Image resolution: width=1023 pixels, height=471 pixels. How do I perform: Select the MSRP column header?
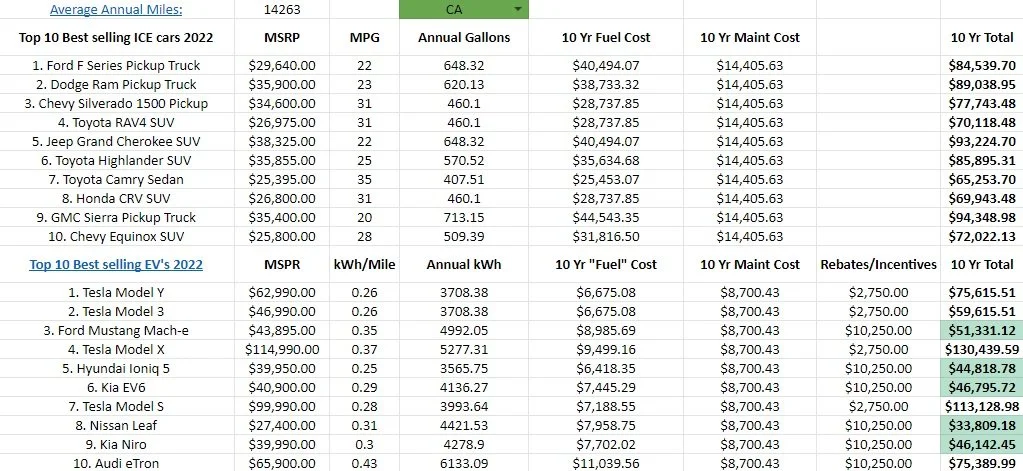point(282,38)
